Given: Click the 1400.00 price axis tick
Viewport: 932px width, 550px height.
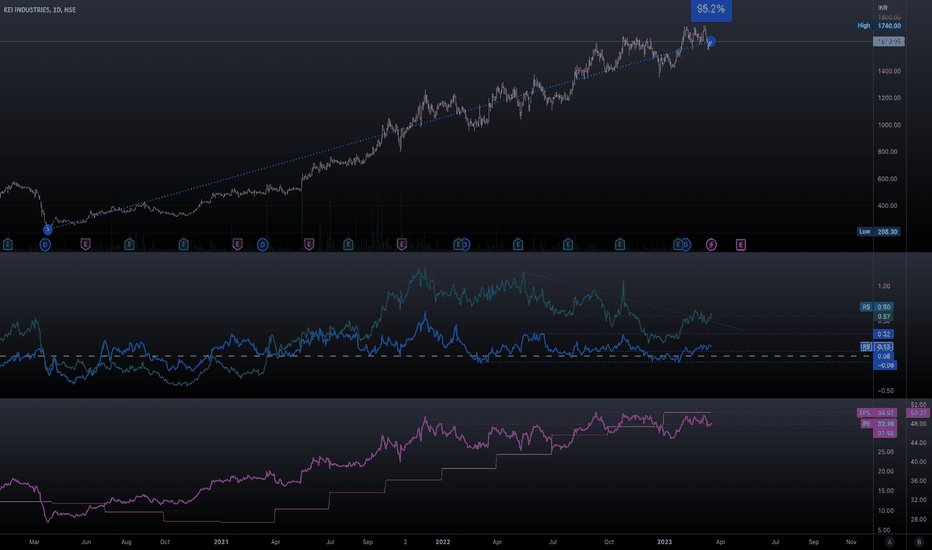Looking at the screenshot, I should tap(889, 71).
